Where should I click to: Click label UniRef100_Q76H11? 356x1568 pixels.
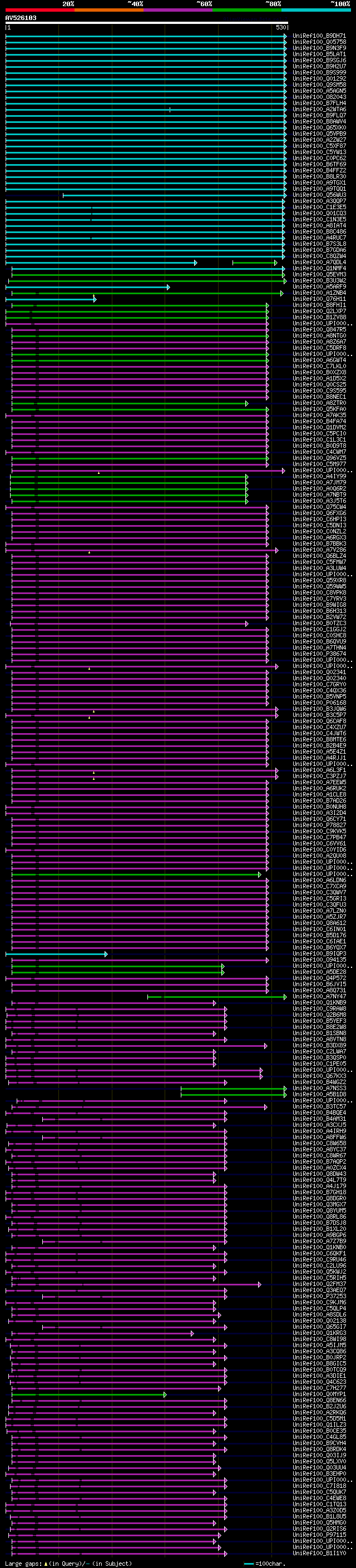(319, 299)
